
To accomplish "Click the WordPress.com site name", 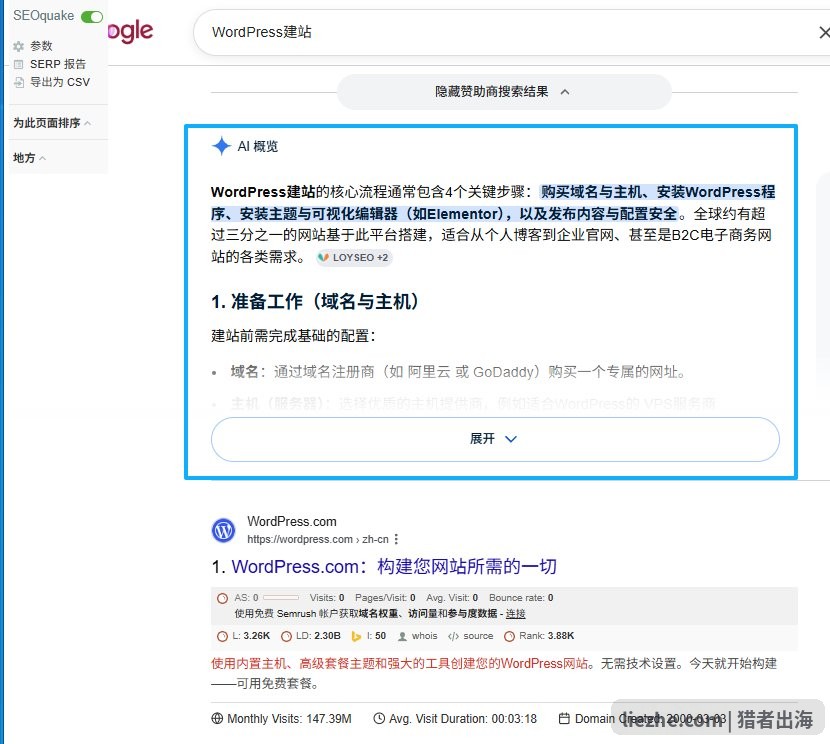I will [292, 522].
